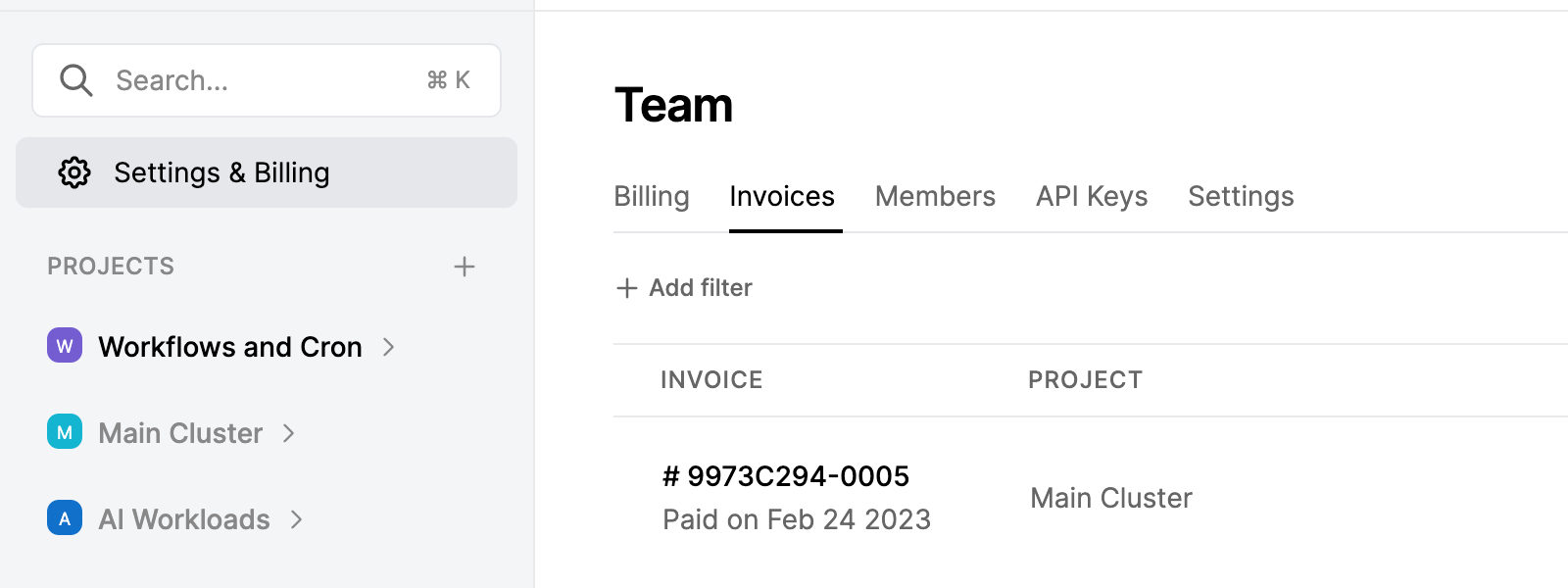
Task: Open the Workflows and Cron project
Action: pos(230,347)
